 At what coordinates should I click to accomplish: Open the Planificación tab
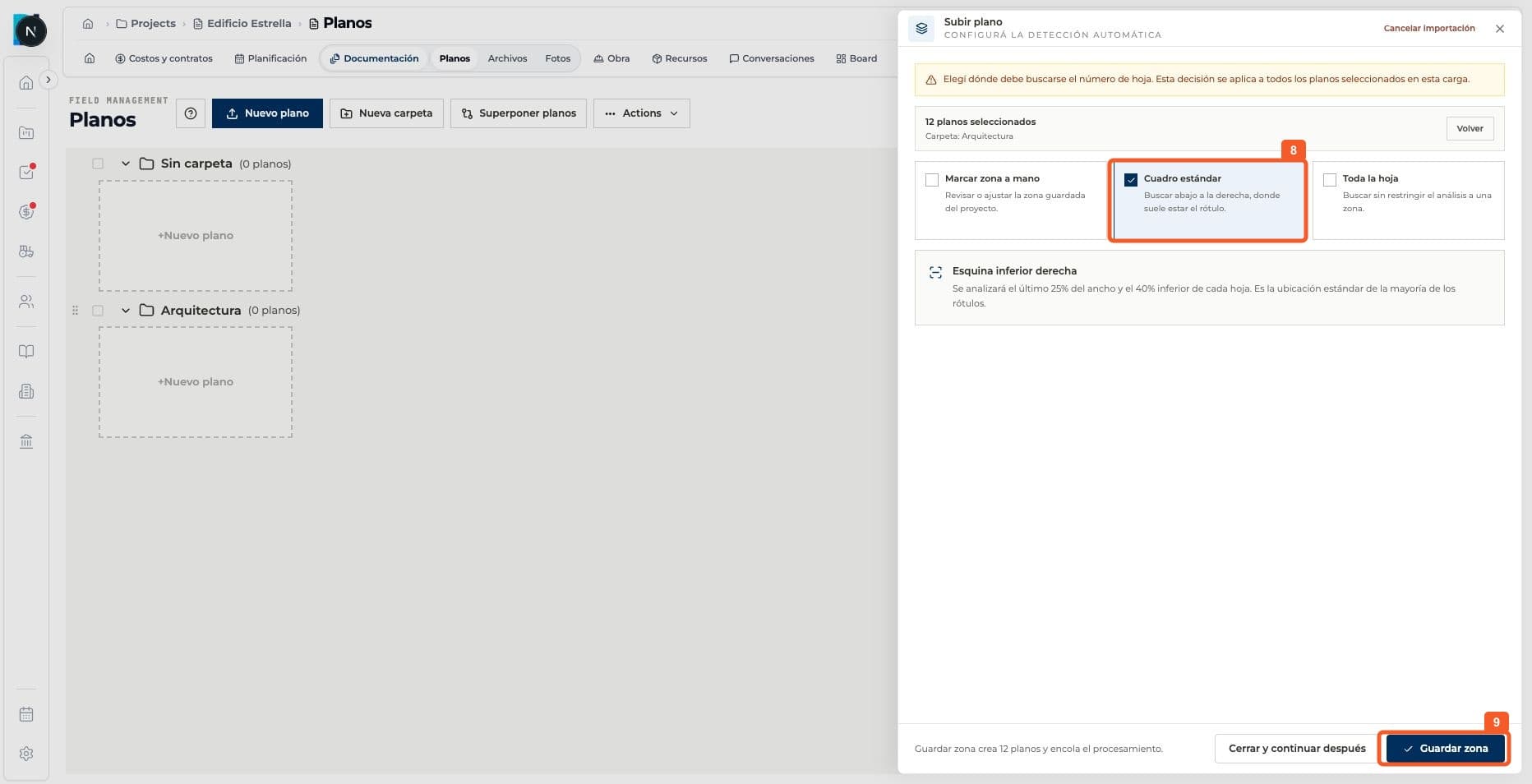(x=270, y=58)
